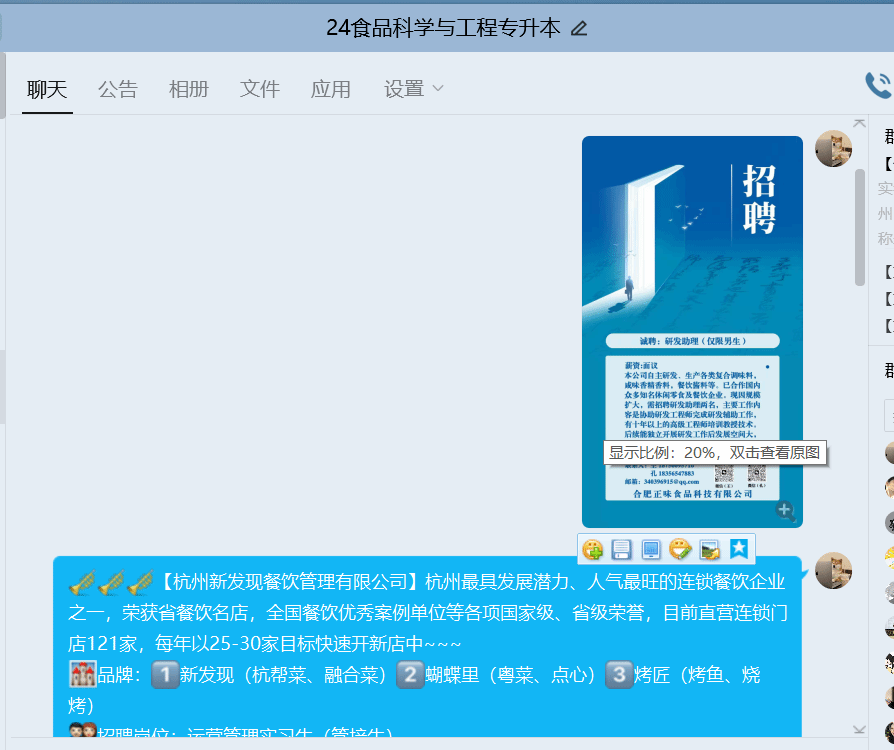Jump to top with chat scroll-up arrow
This screenshot has width=894, height=750.
859,123
